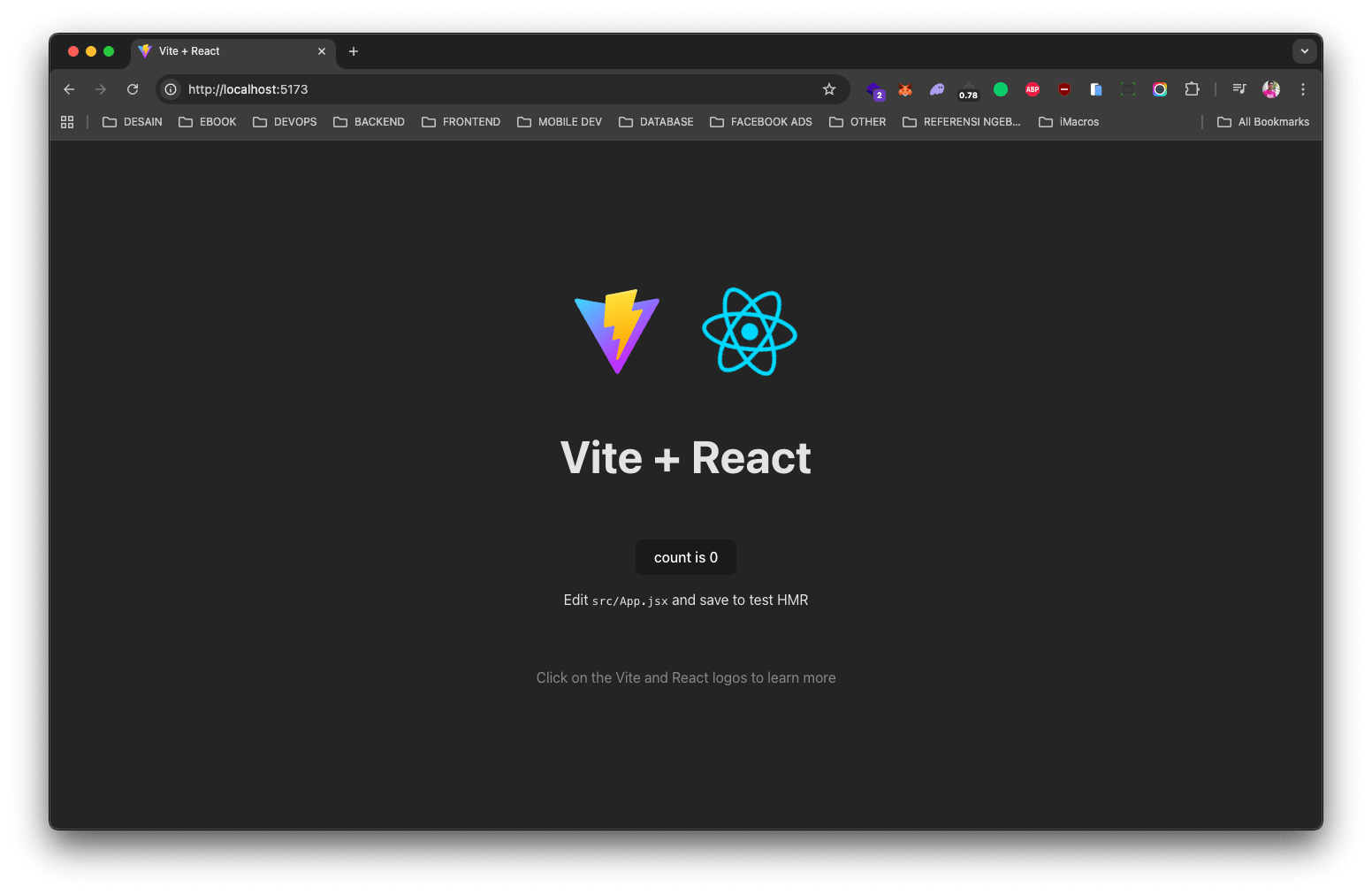
Task: Select the Vite + React tab
Action: [x=233, y=51]
